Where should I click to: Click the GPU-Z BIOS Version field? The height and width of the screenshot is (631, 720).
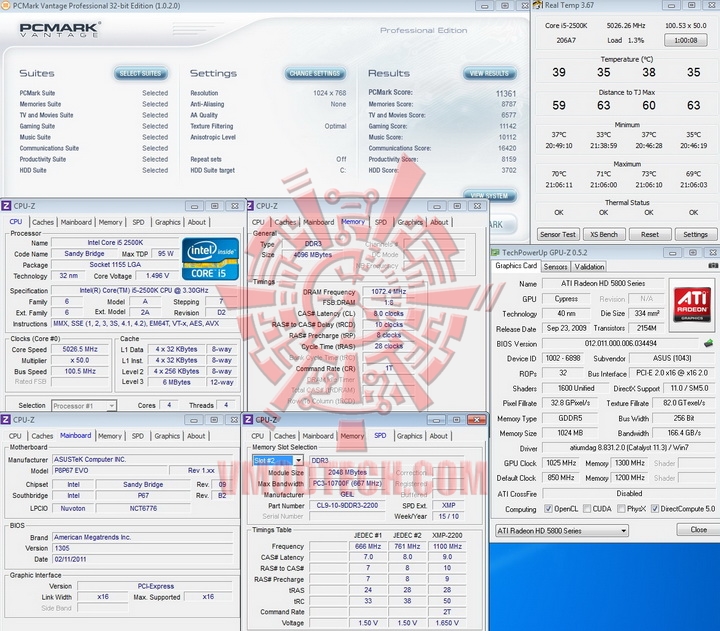[620, 343]
